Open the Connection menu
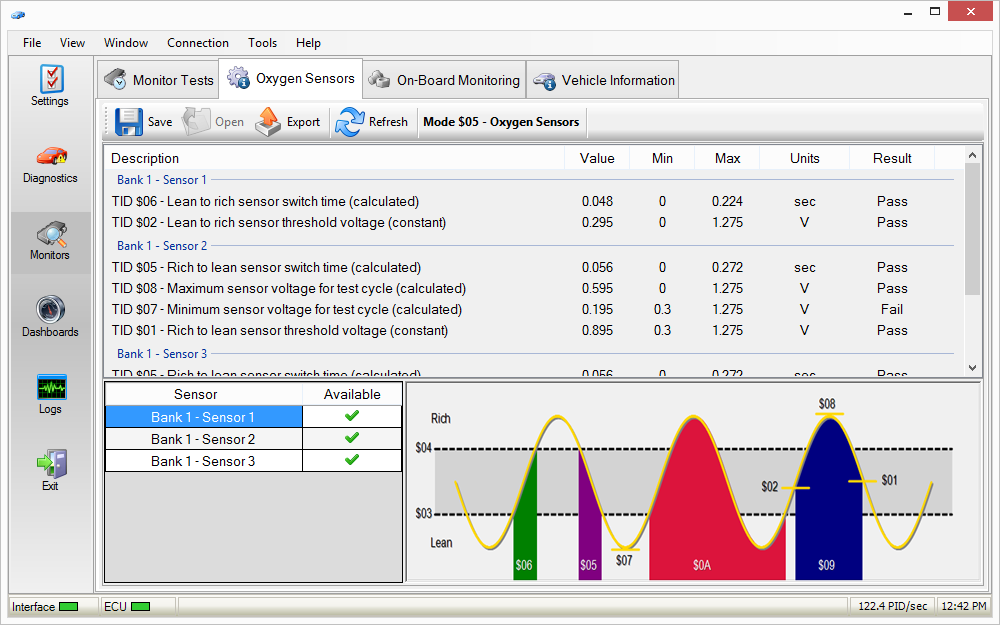The image size is (1000, 625). tap(198, 43)
